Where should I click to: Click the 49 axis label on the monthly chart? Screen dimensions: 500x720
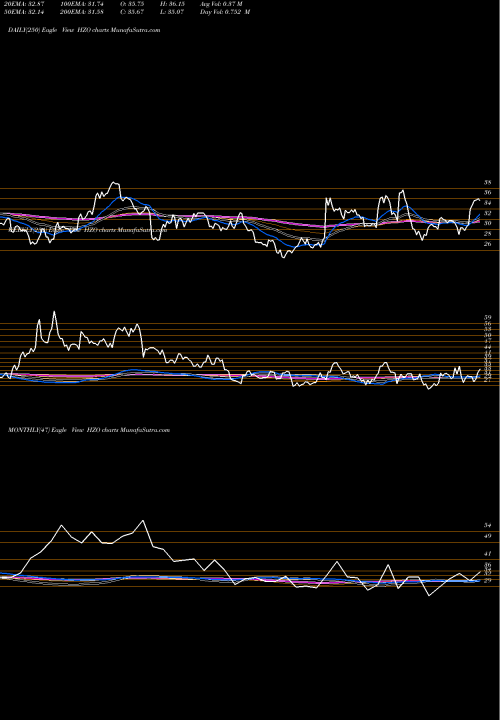click(488, 536)
